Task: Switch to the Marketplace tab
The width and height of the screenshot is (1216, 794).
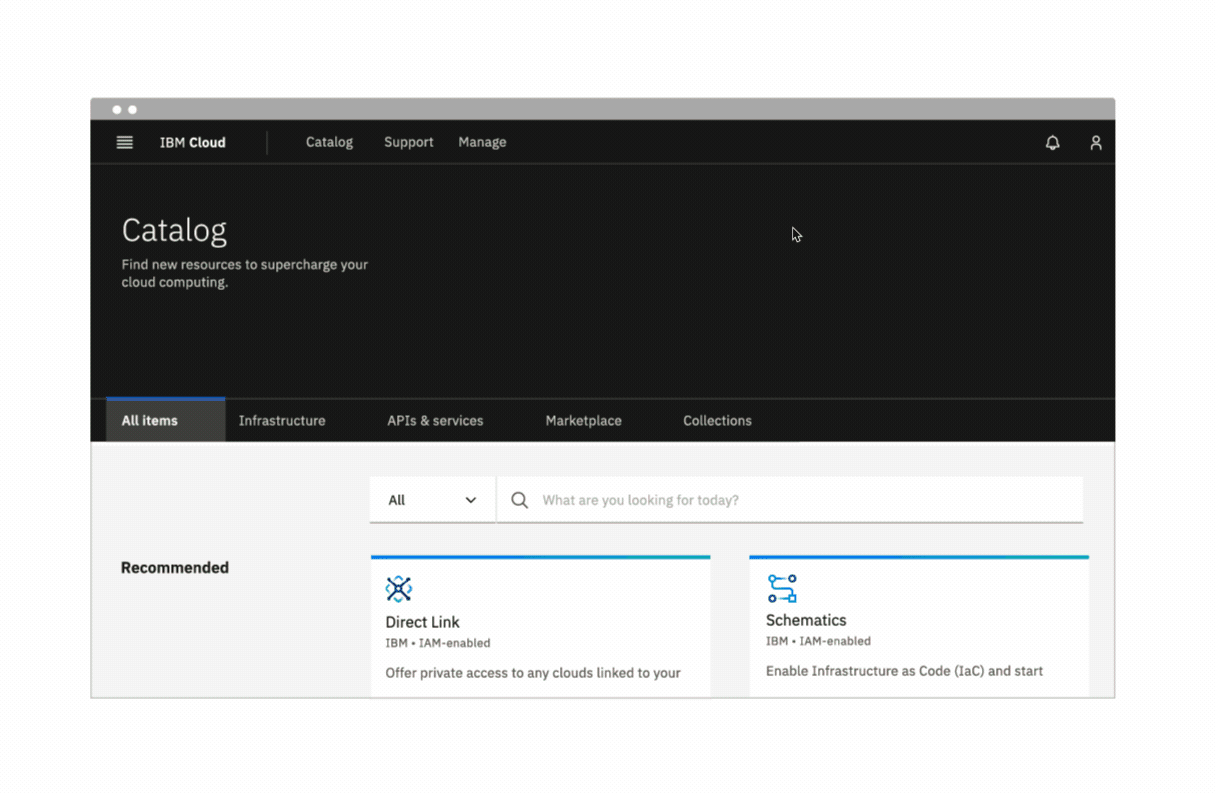Action: [x=583, y=421]
